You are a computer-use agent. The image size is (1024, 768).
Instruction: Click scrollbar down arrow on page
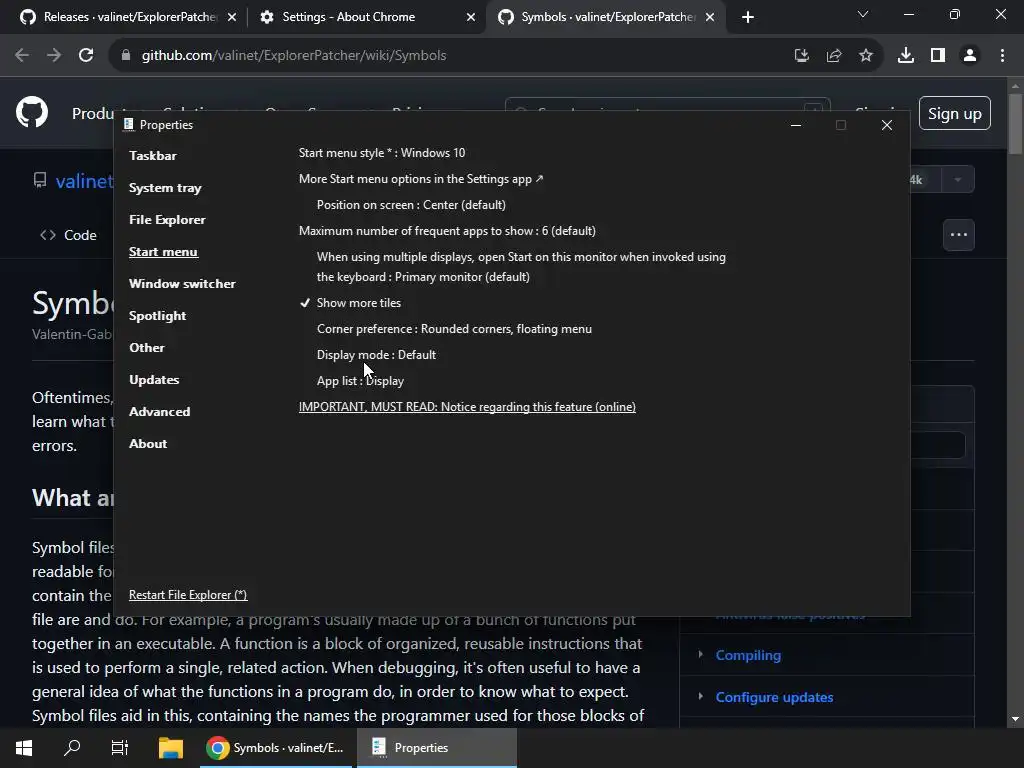pos(1015,719)
